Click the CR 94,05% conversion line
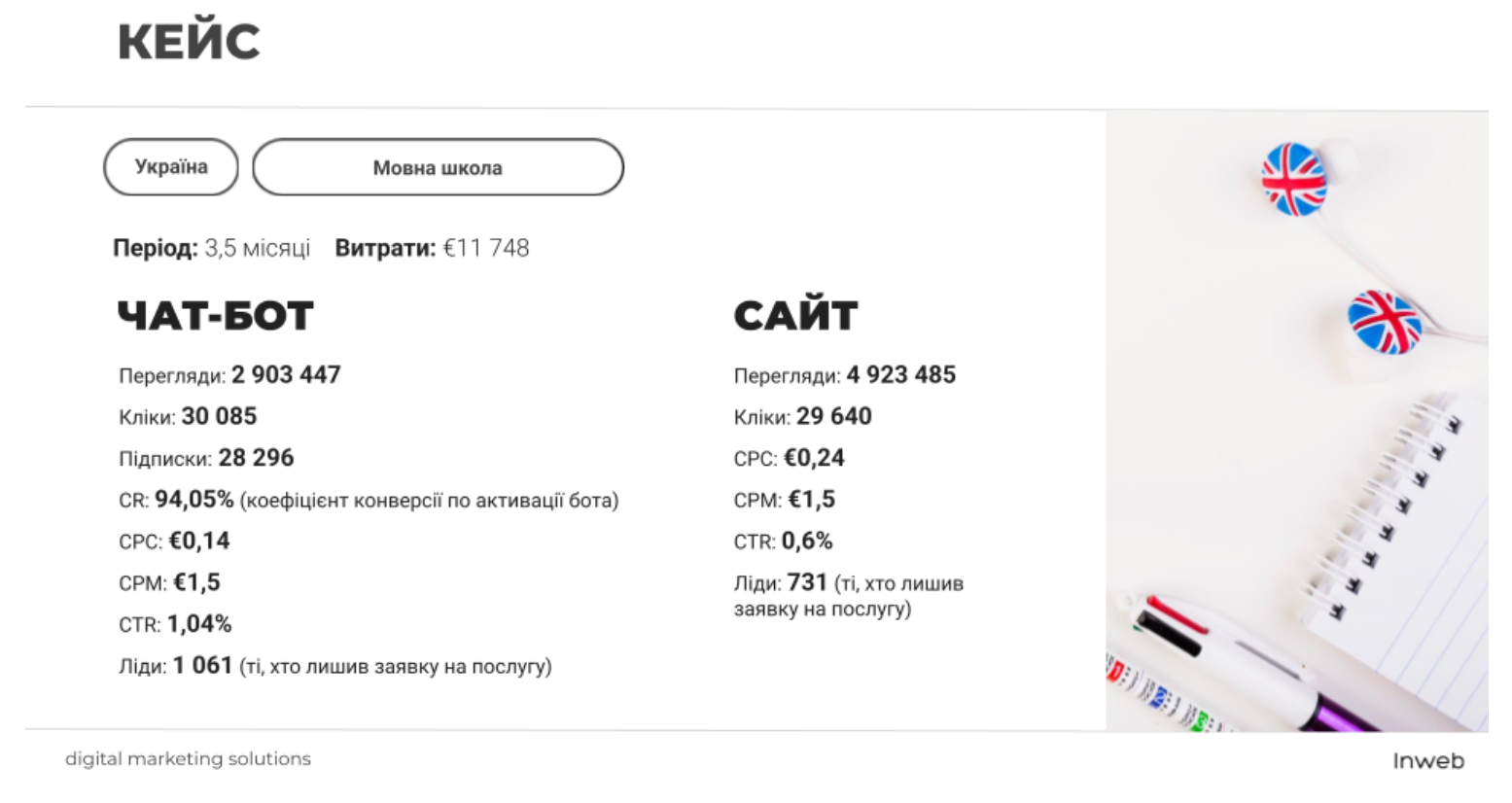This screenshot has width=1512, height=803. point(369,500)
